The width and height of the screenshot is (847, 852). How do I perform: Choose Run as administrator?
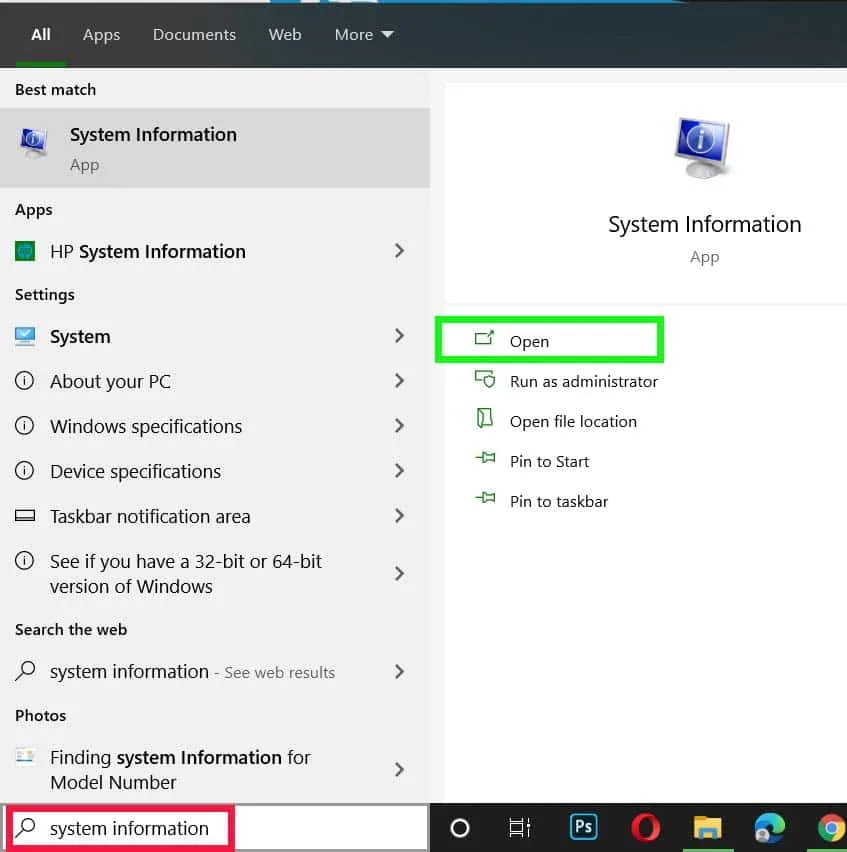tap(583, 381)
